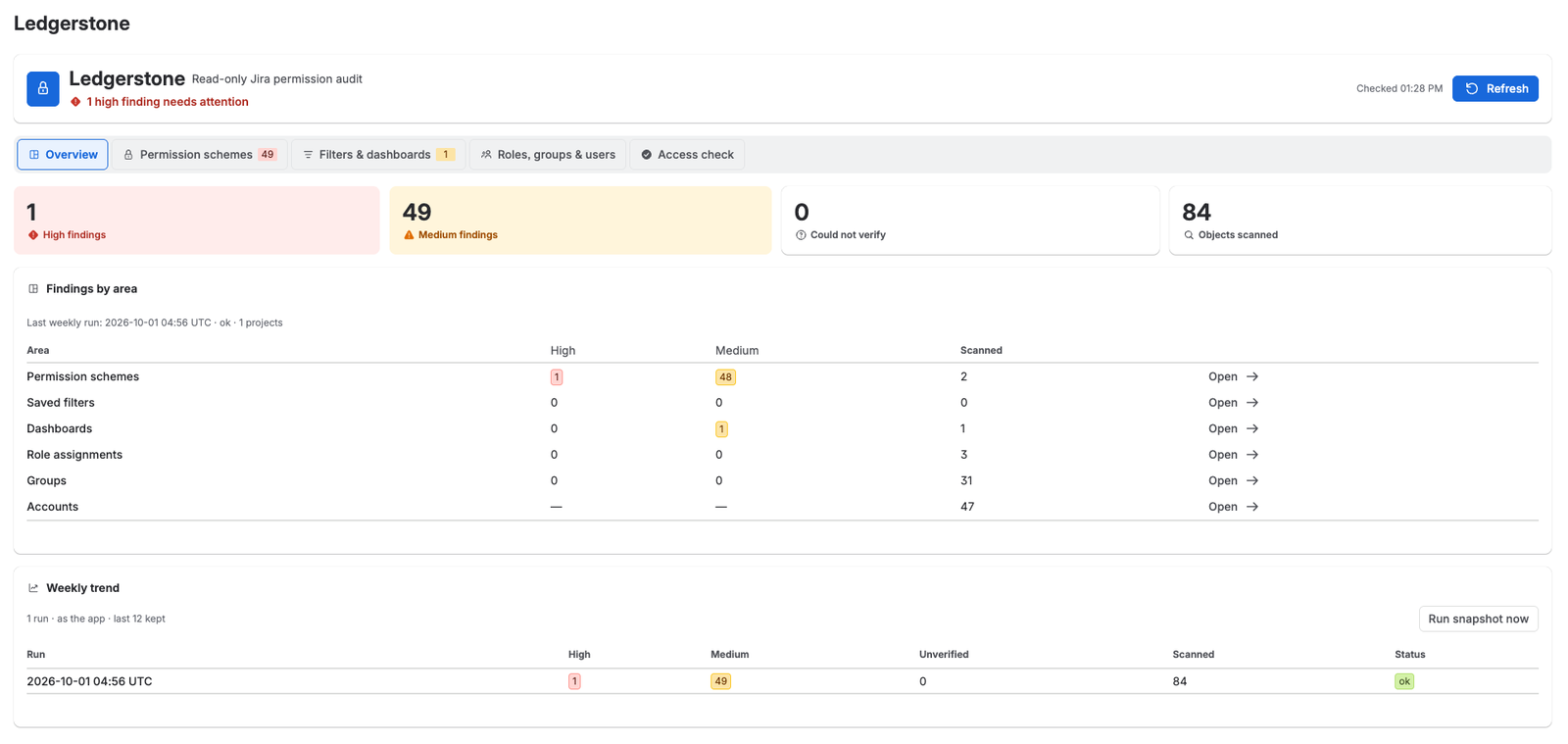
Task: Open the Filters & dashboards tab
Action: click(378, 155)
